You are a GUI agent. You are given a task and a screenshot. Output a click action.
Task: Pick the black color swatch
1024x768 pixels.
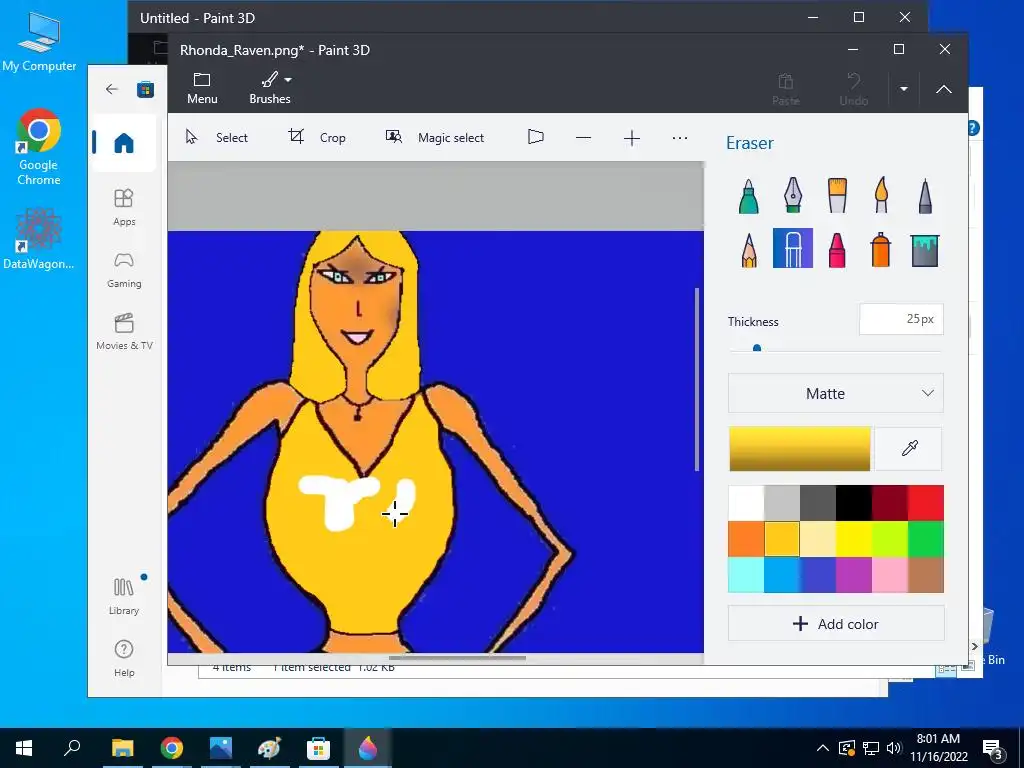854,503
